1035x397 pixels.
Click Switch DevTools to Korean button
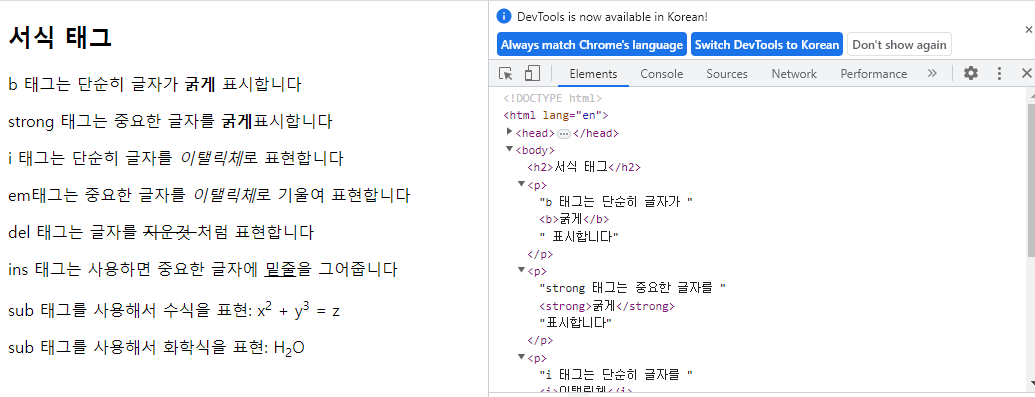[x=767, y=45]
